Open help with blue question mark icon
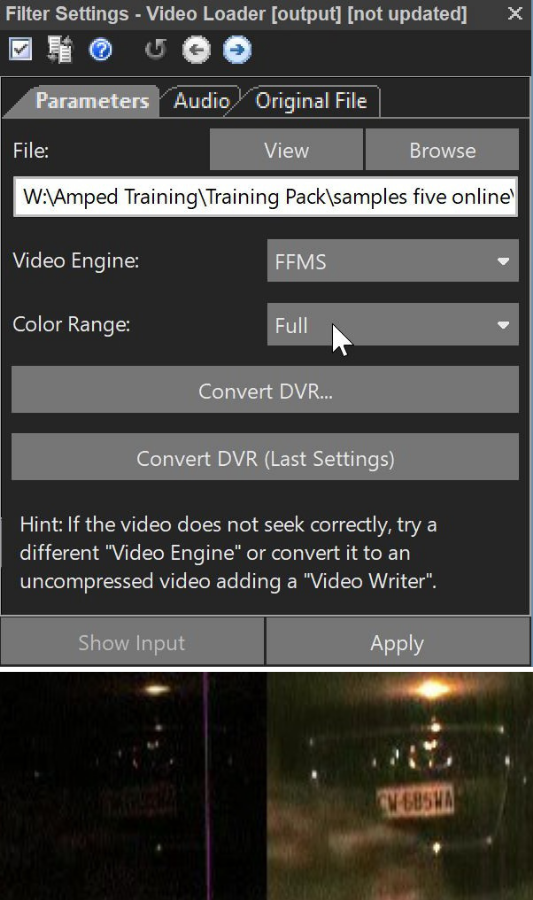The height and width of the screenshot is (900, 533). (x=100, y=50)
